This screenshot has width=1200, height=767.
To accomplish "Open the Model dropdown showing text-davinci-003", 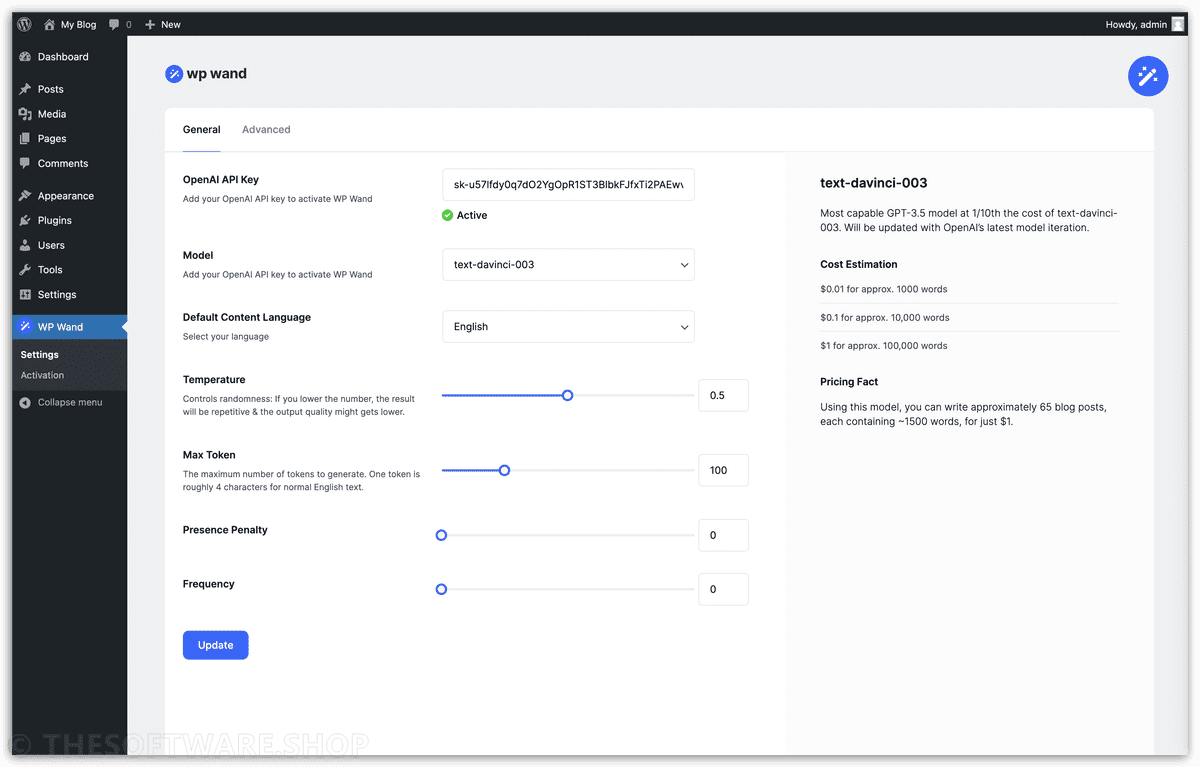I will pyautogui.click(x=568, y=265).
